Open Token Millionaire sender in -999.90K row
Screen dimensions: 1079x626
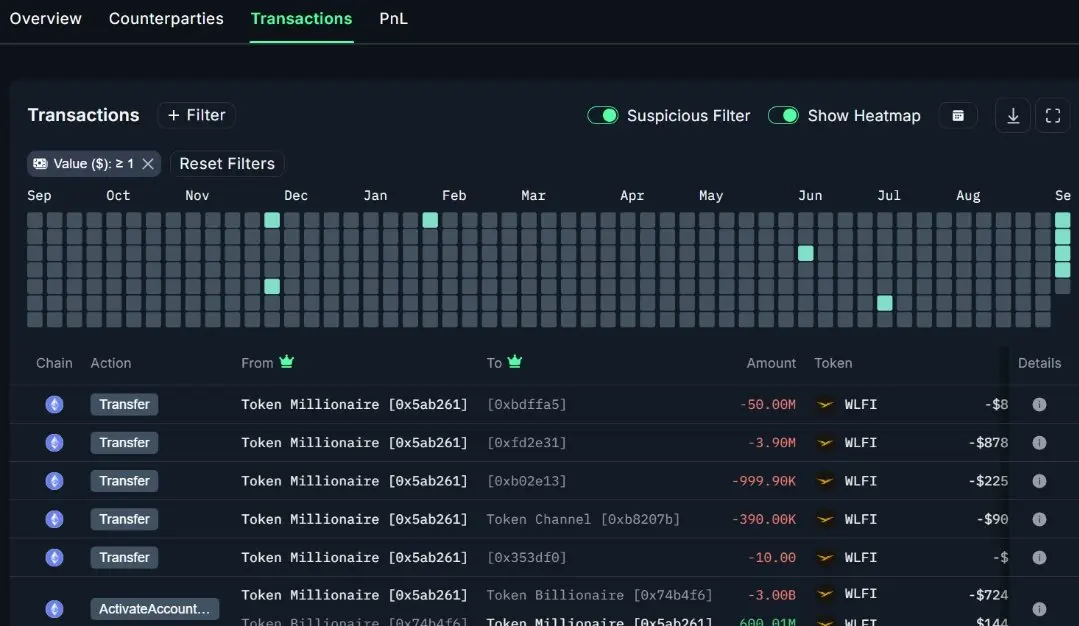(x=354, y=481)
